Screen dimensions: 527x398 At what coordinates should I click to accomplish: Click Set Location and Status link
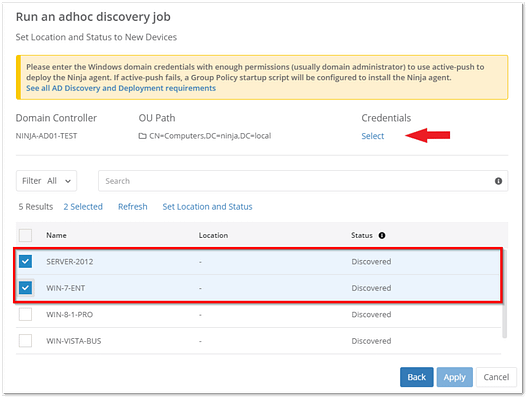coord(207,207)
